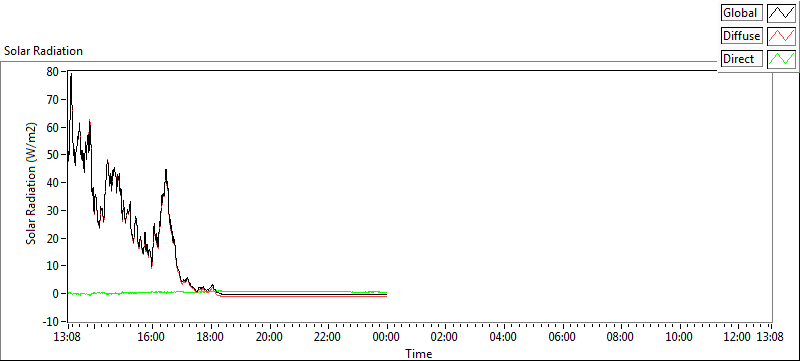Click the 18:00 time axis label
Screen dimensions: 800x361
tap(211, 337)
